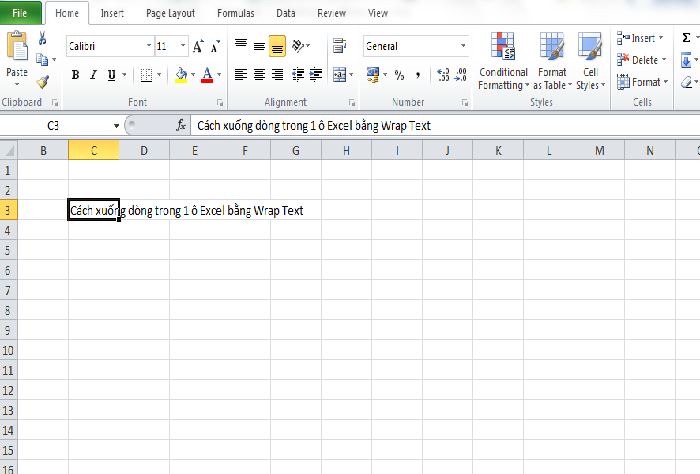
Task: Decrease decimal places
Action: point(460,75)
